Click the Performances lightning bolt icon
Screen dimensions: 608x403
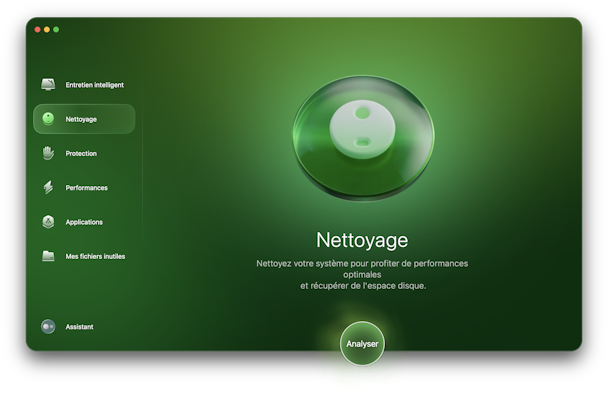coord(48,187)
